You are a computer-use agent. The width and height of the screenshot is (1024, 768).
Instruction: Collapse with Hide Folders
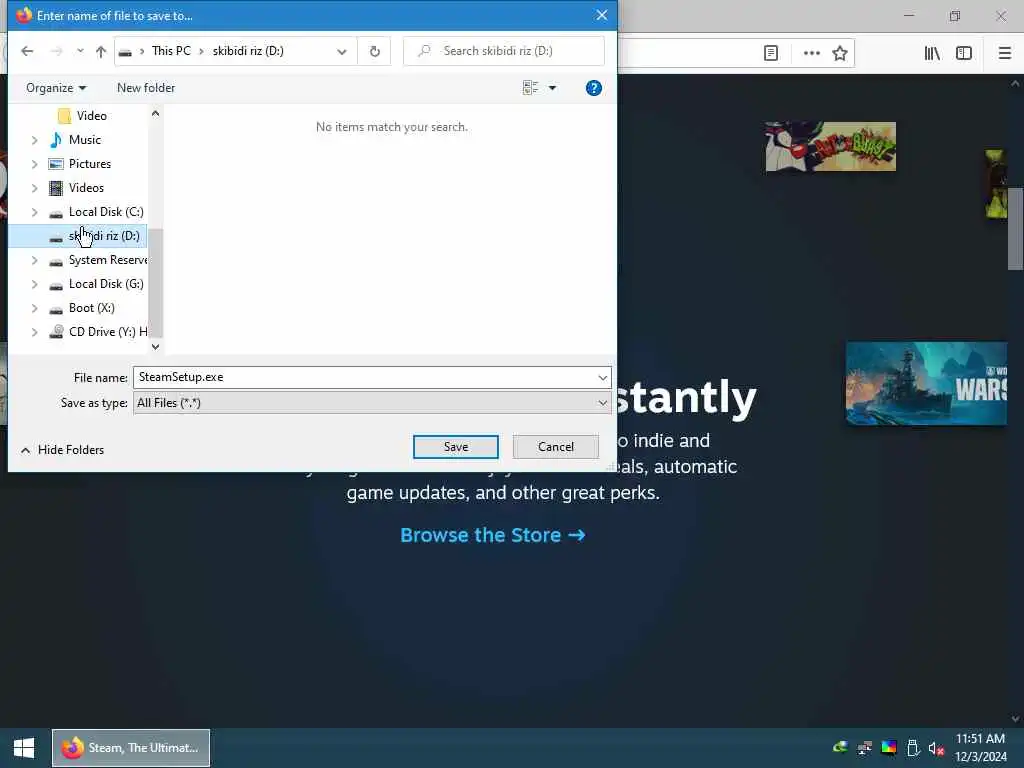point(63,450)
